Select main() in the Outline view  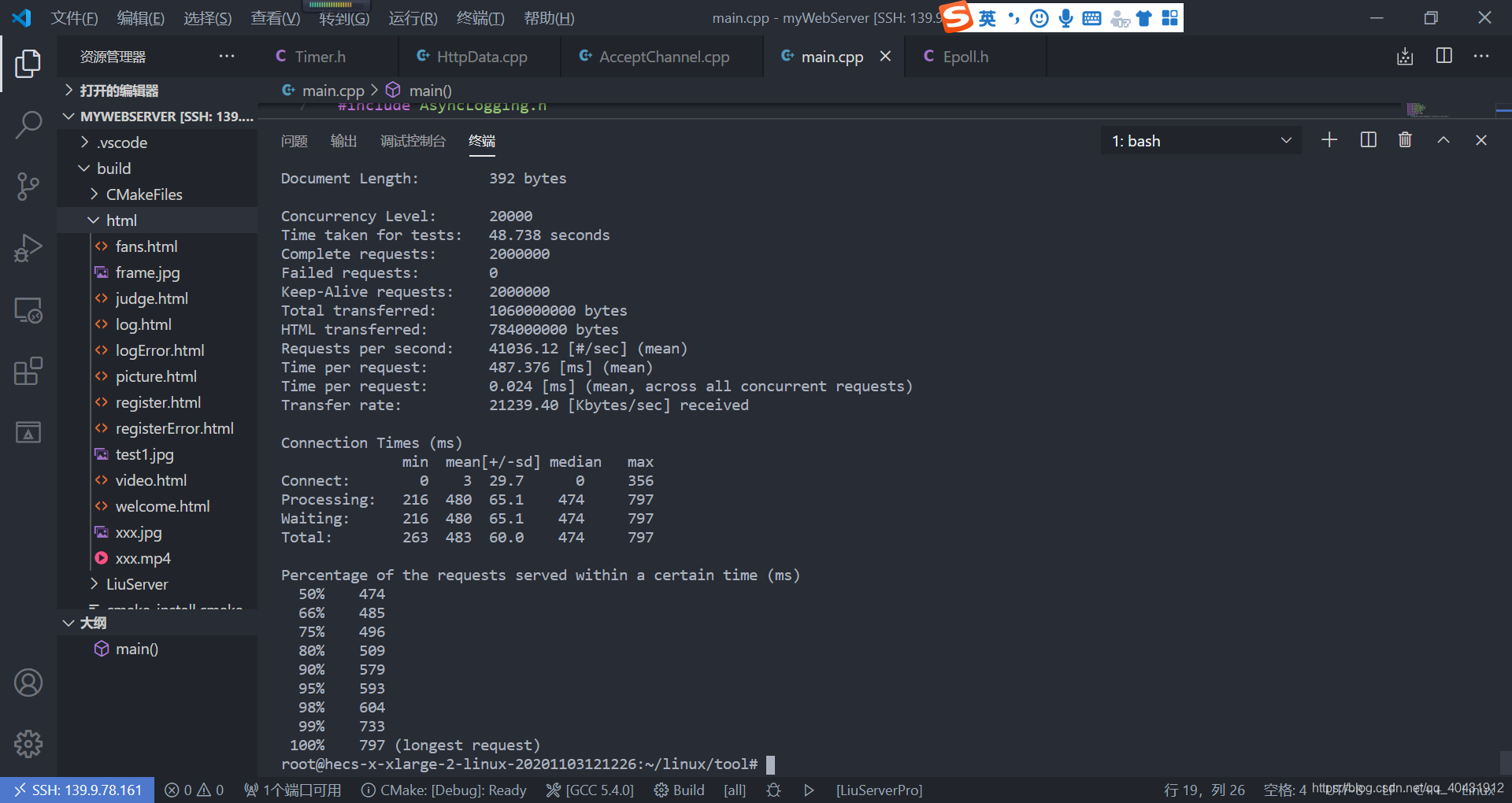[157, 649]
